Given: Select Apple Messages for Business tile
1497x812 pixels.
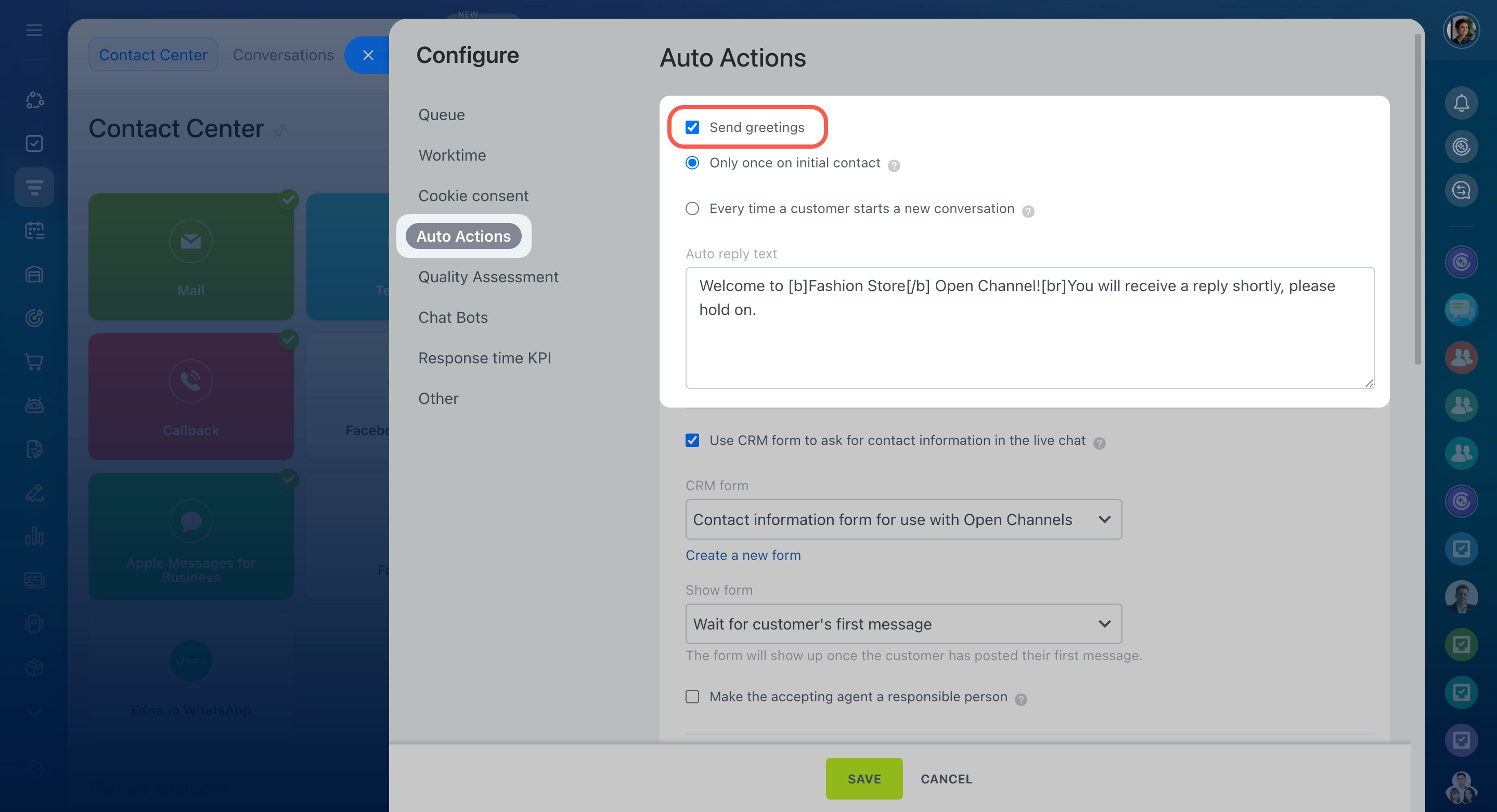Looking at the screenshot, I should [191, 536].
